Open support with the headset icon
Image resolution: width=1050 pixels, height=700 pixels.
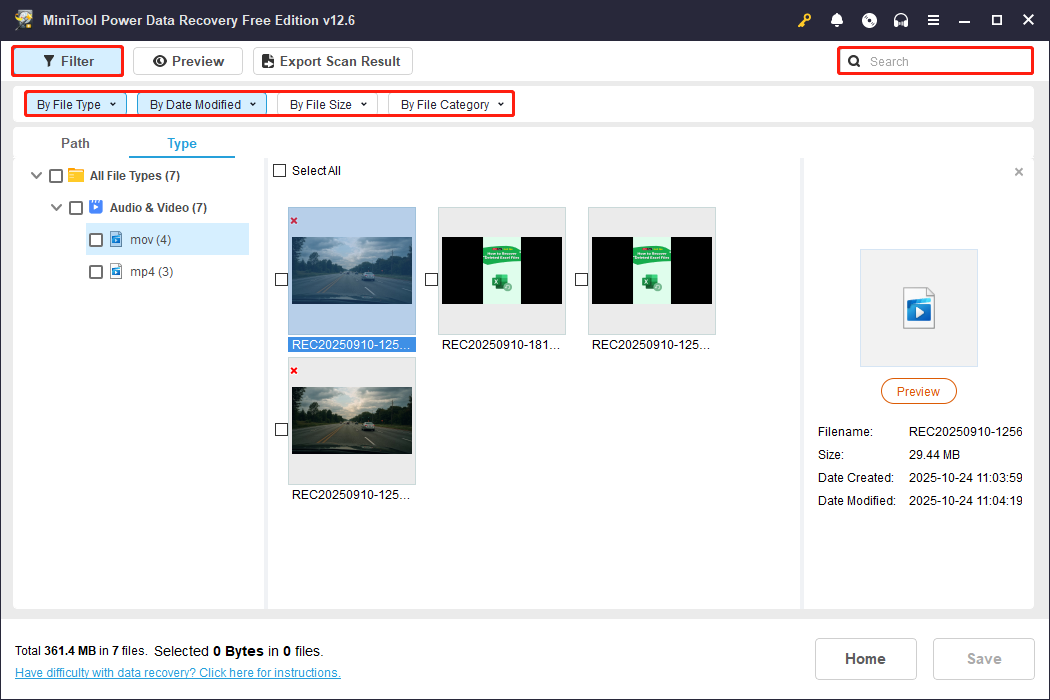click(x=901, y=20)
